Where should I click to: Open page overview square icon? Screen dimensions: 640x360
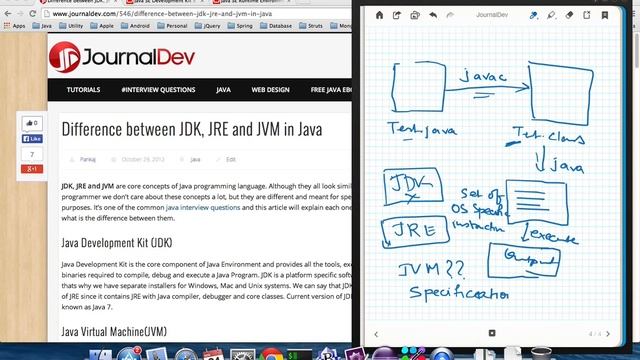(x=492, y=333)
